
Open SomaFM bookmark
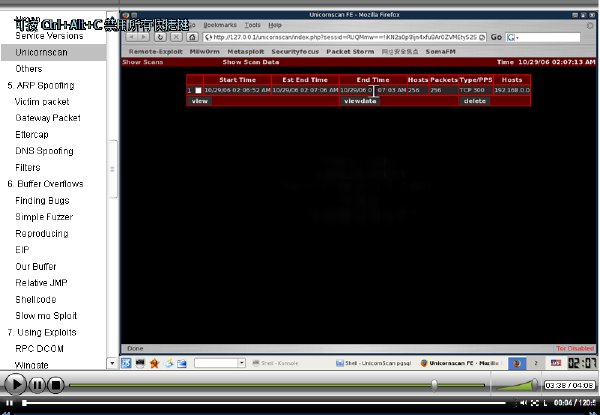point(440,52)
